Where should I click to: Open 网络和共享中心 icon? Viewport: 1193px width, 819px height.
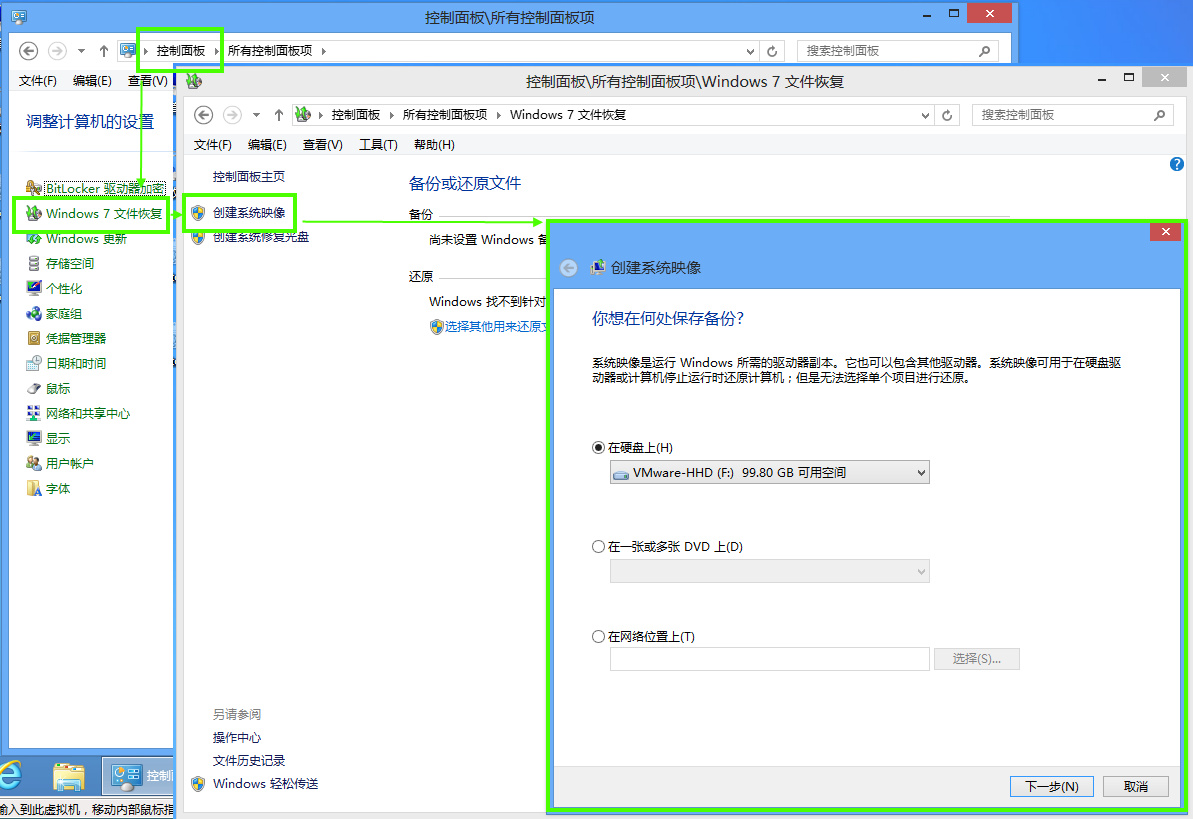[33, 413]
